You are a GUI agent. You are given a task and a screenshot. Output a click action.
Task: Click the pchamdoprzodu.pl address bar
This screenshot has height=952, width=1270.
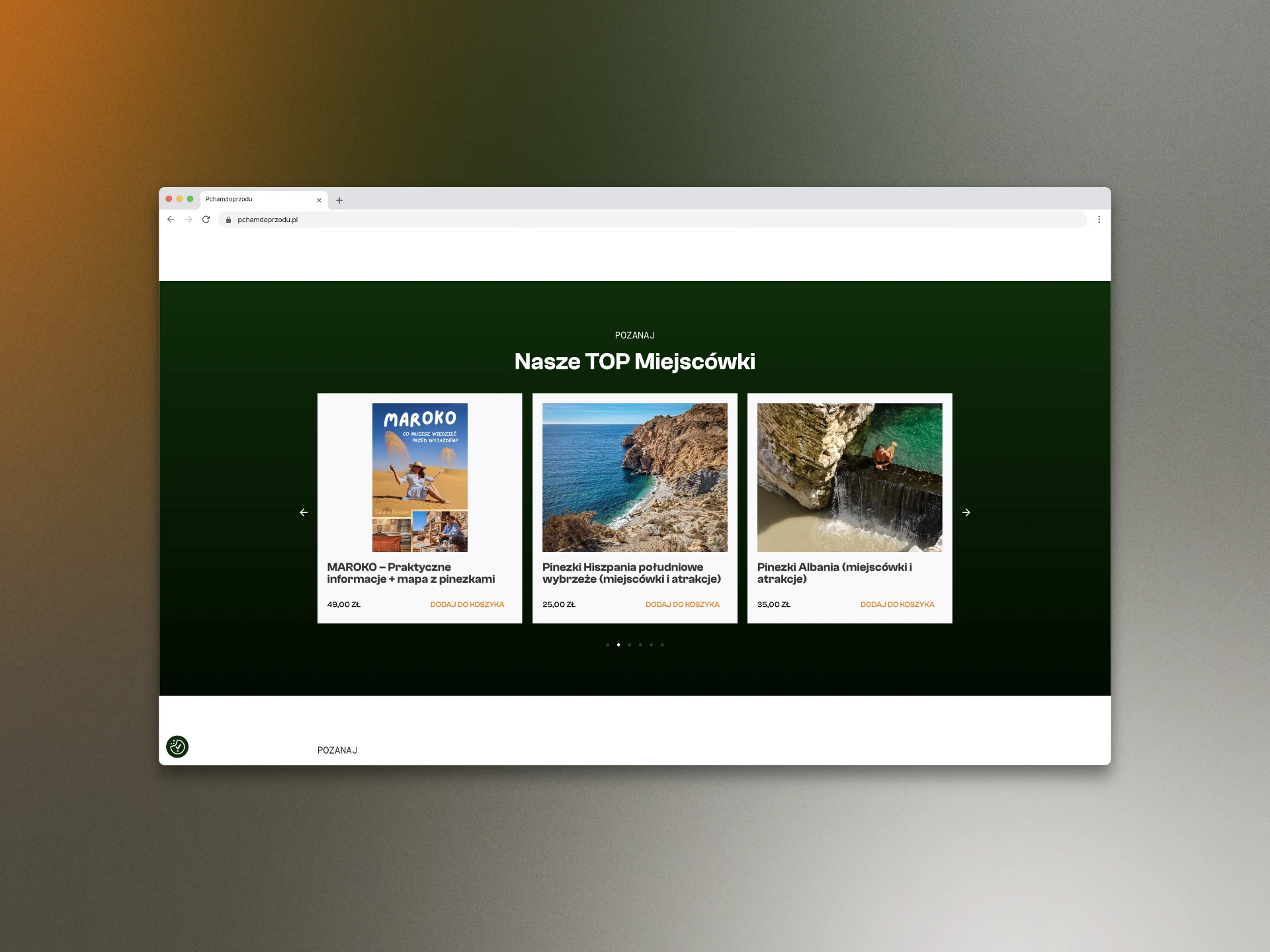click(595, 220)
